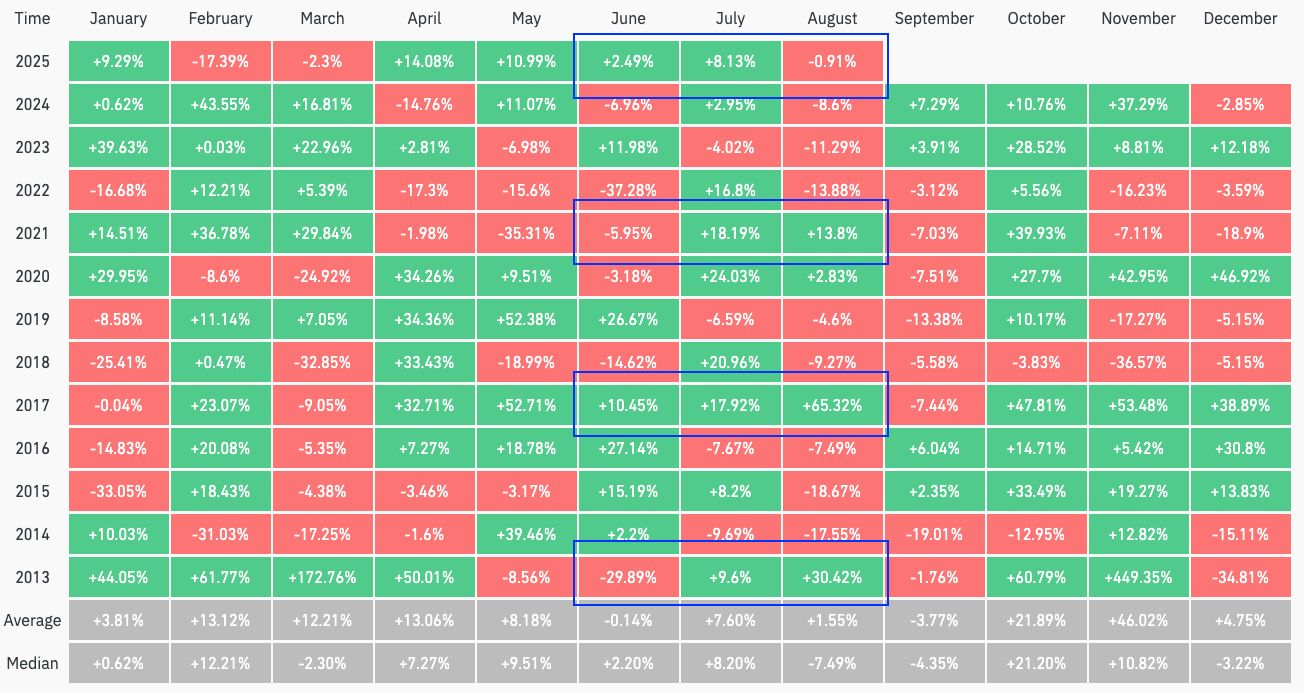The width and height of the screenshot is (1304, 693).
Task: Select the +46.02% November average cell
Action: (x=1138, y=620)
